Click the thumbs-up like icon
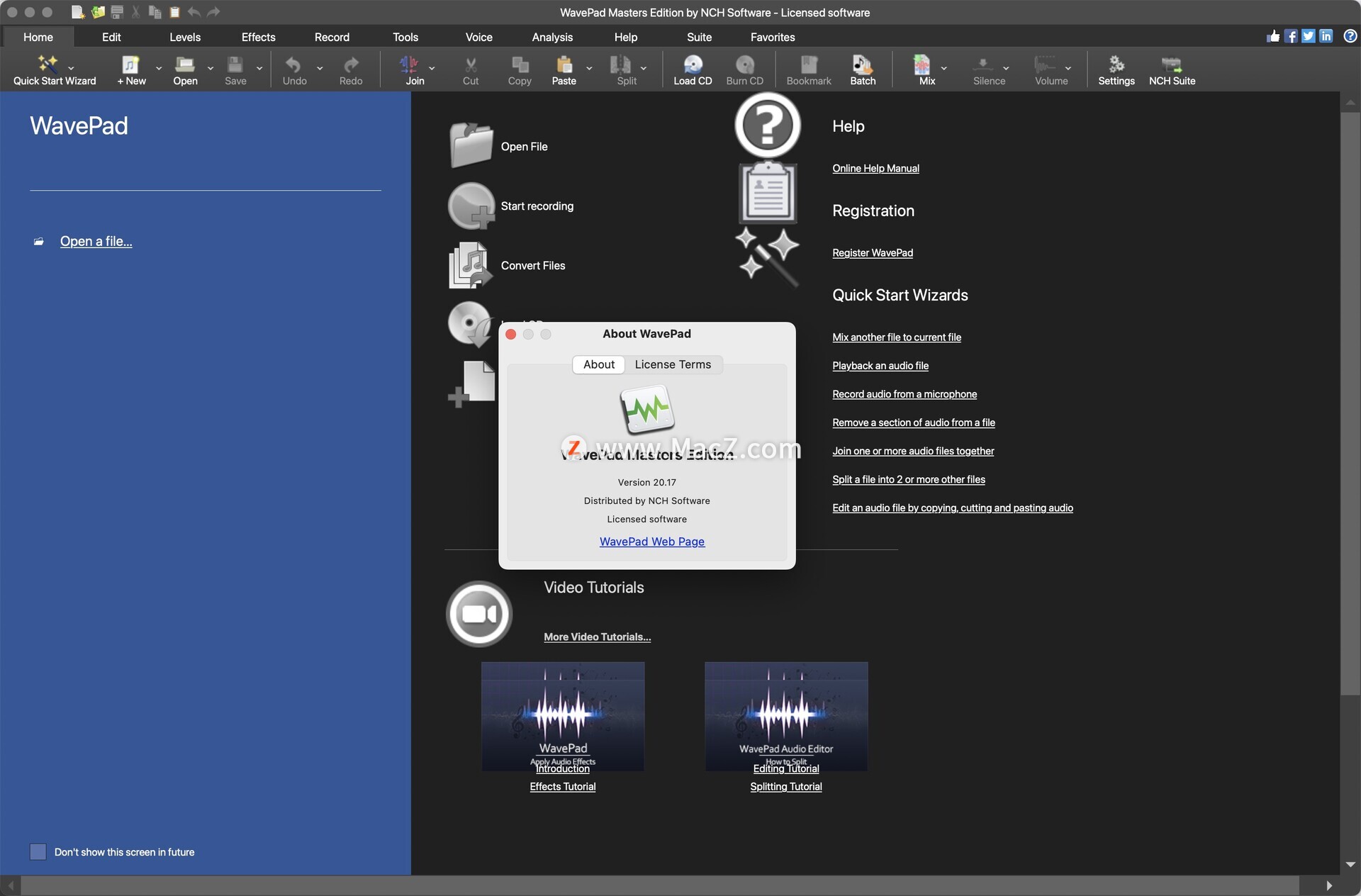This screenshot has width=1361, height=896. pyautogui.click(x=1274, y=36)
